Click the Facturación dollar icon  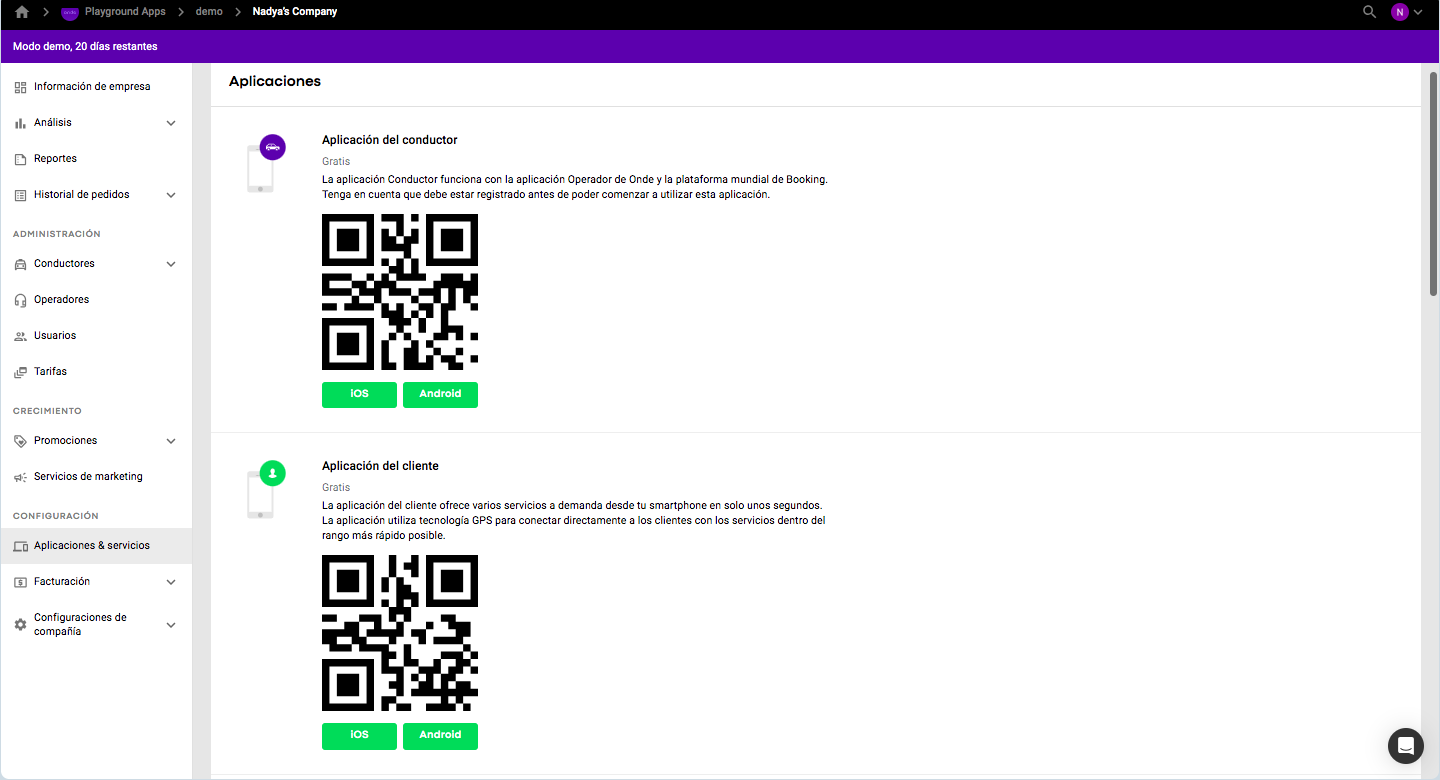coord(20,582)
